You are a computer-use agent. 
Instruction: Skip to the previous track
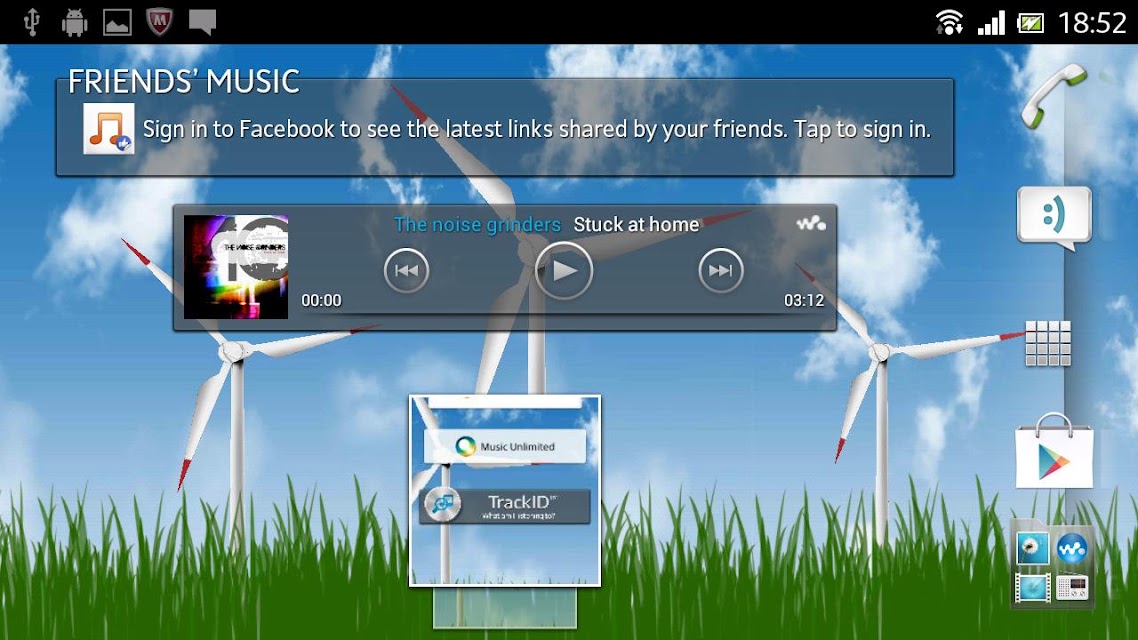(406, 271)
